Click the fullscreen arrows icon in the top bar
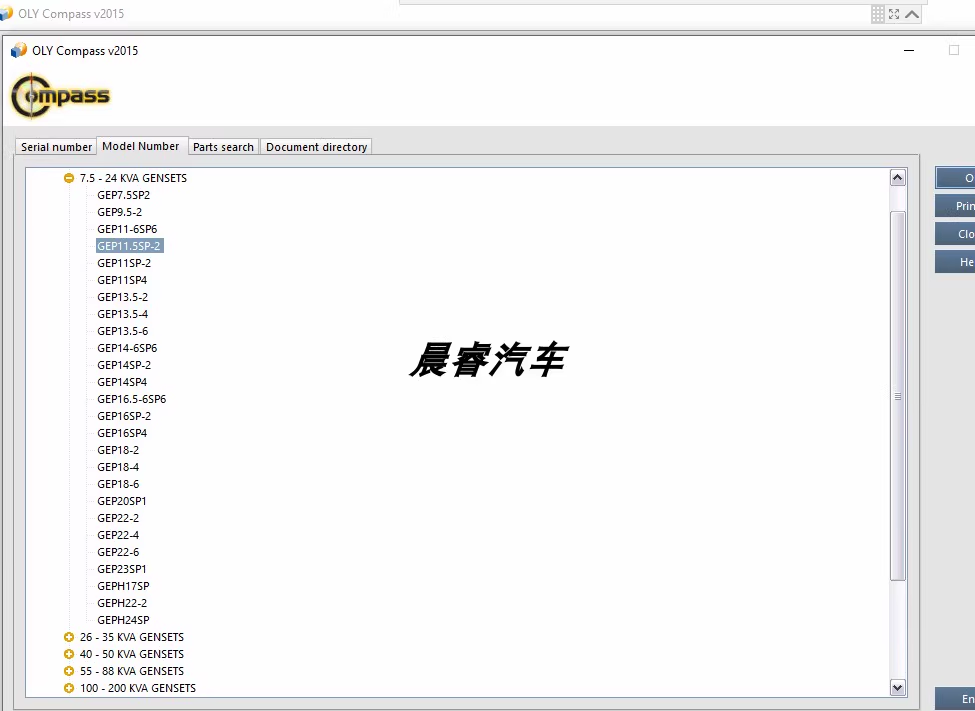The width and height of the screenshot is (975, 711). pos(894,14)
